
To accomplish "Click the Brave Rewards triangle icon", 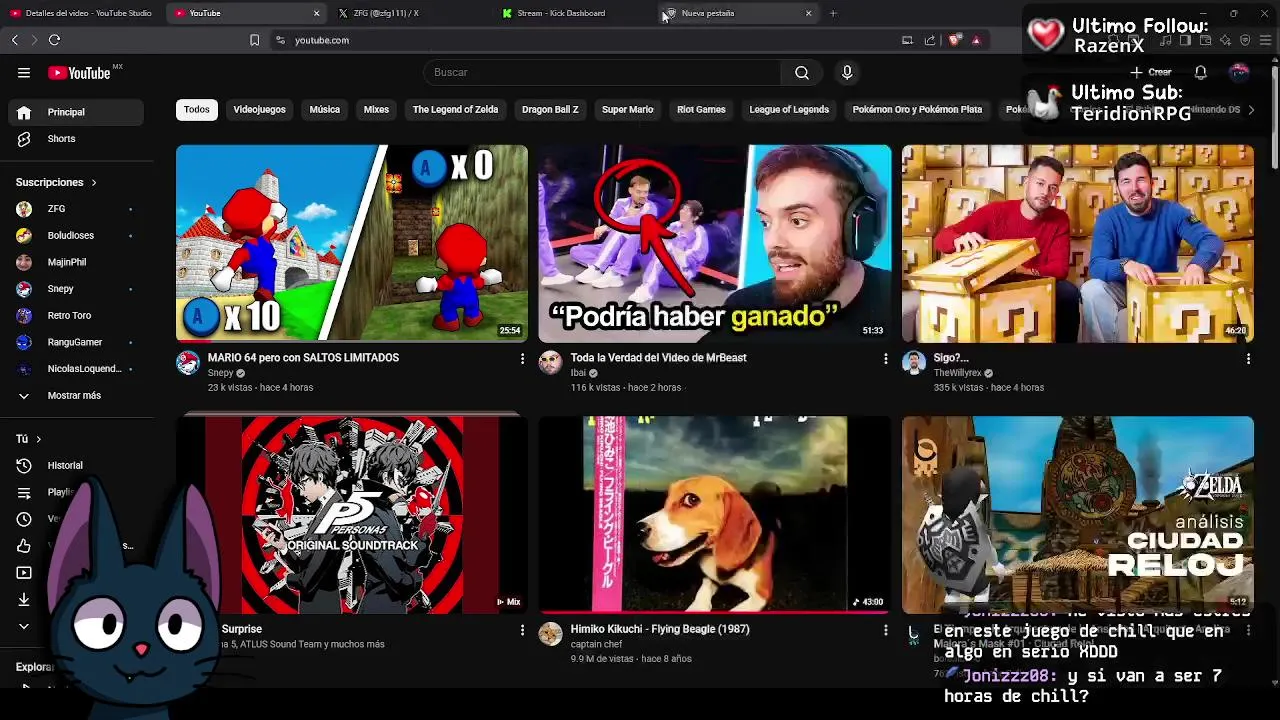I will [x=976, y=40].
